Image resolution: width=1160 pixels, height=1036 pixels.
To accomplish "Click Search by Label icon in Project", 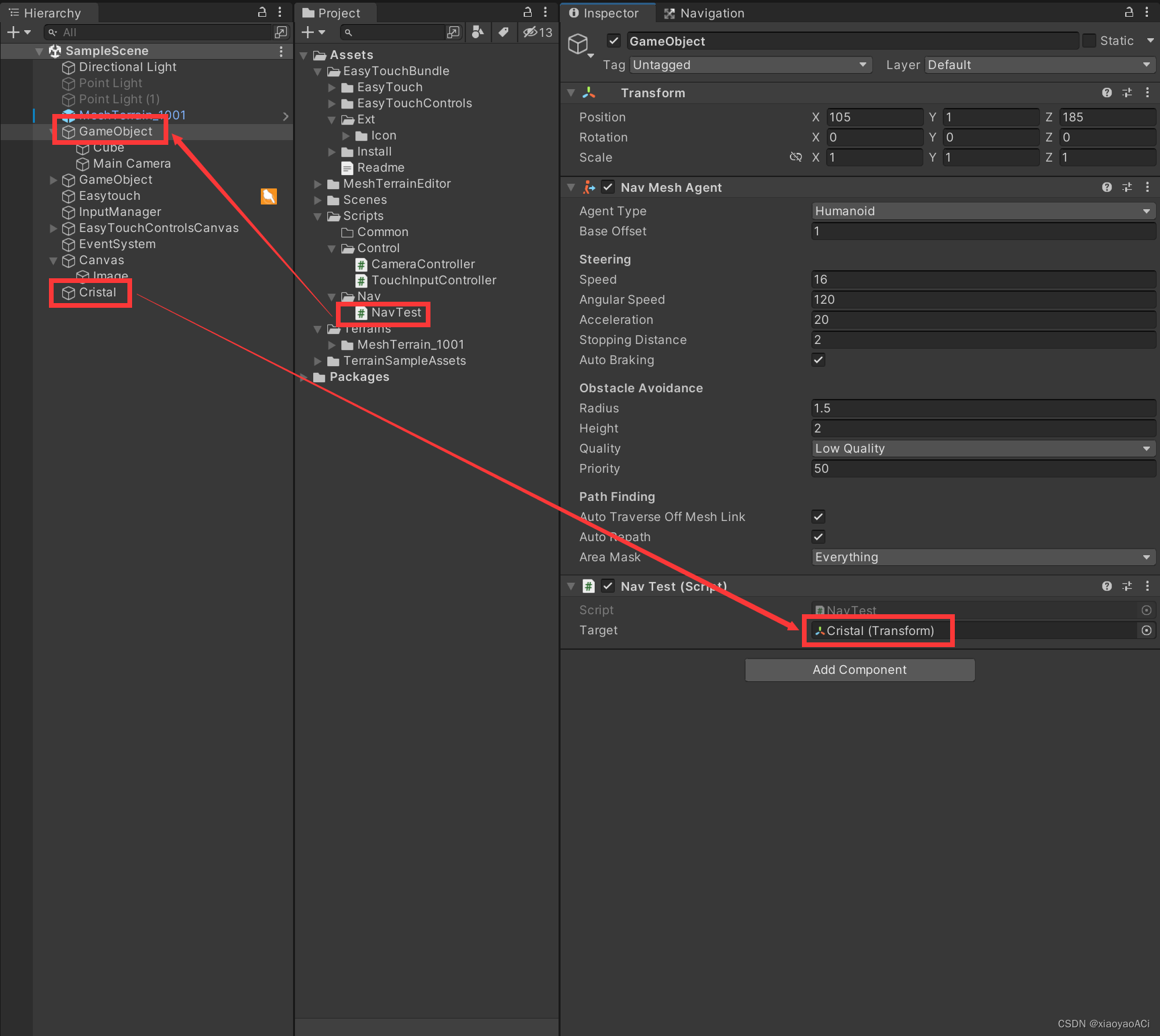I will pos(503,32).
